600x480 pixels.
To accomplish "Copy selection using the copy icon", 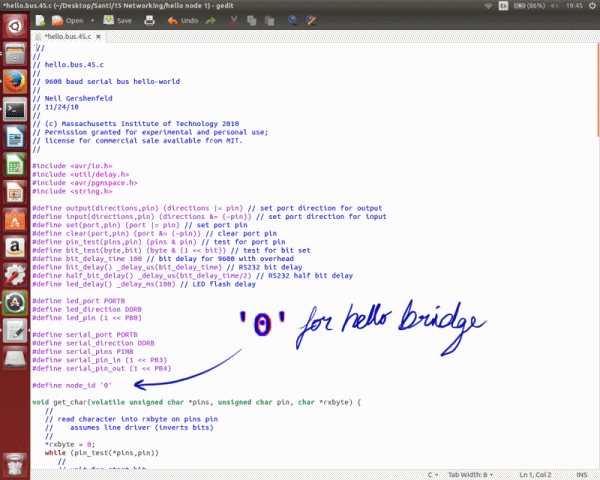I will tap(251, 21).
